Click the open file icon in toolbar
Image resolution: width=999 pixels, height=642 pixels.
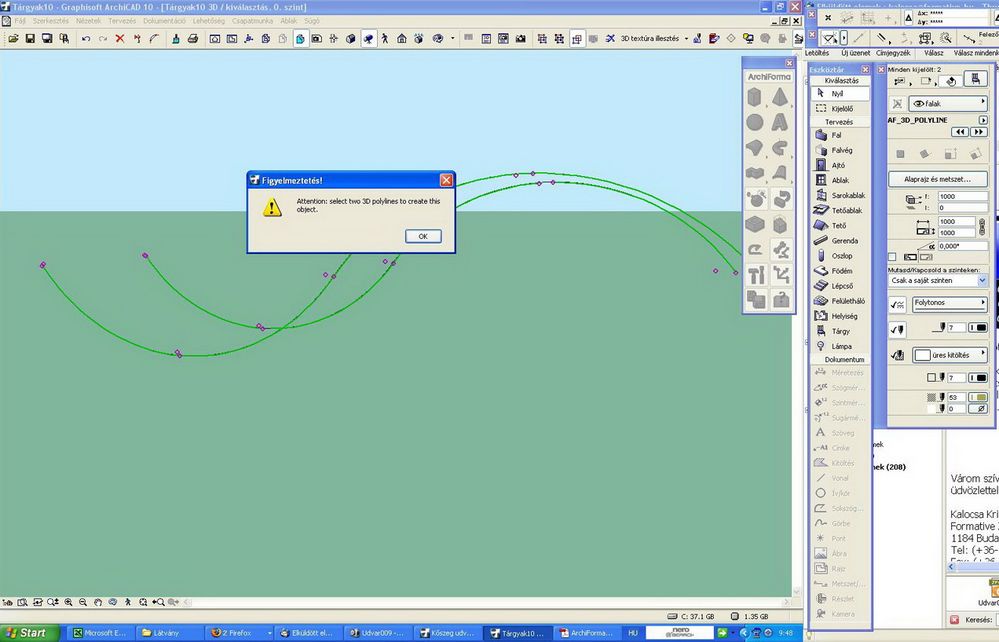click(x=13, y=39)
